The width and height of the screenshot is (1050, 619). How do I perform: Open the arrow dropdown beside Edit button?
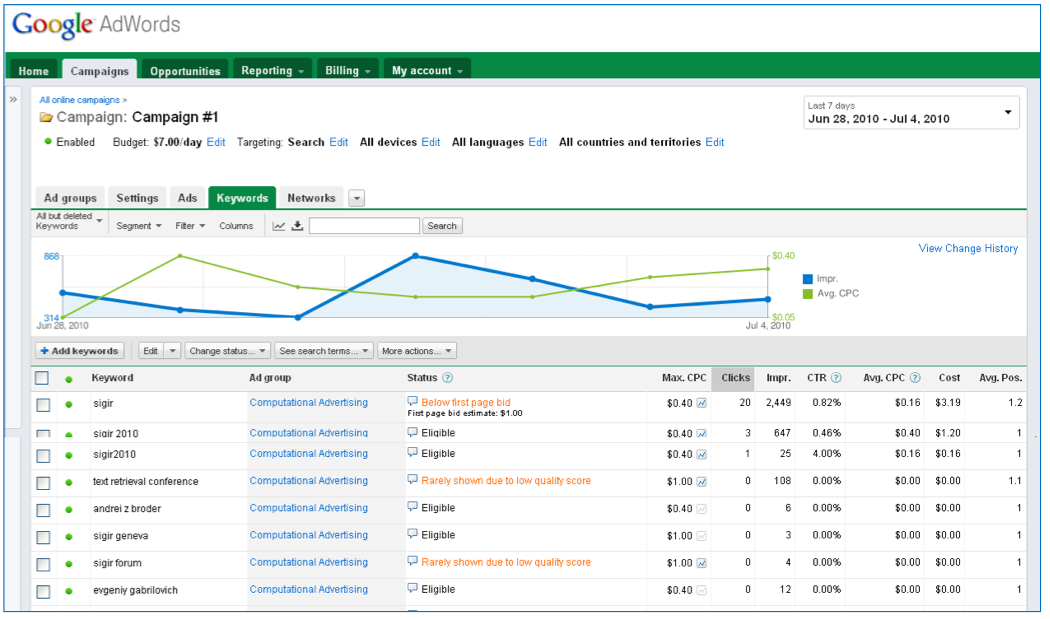(x=173, y=351)
